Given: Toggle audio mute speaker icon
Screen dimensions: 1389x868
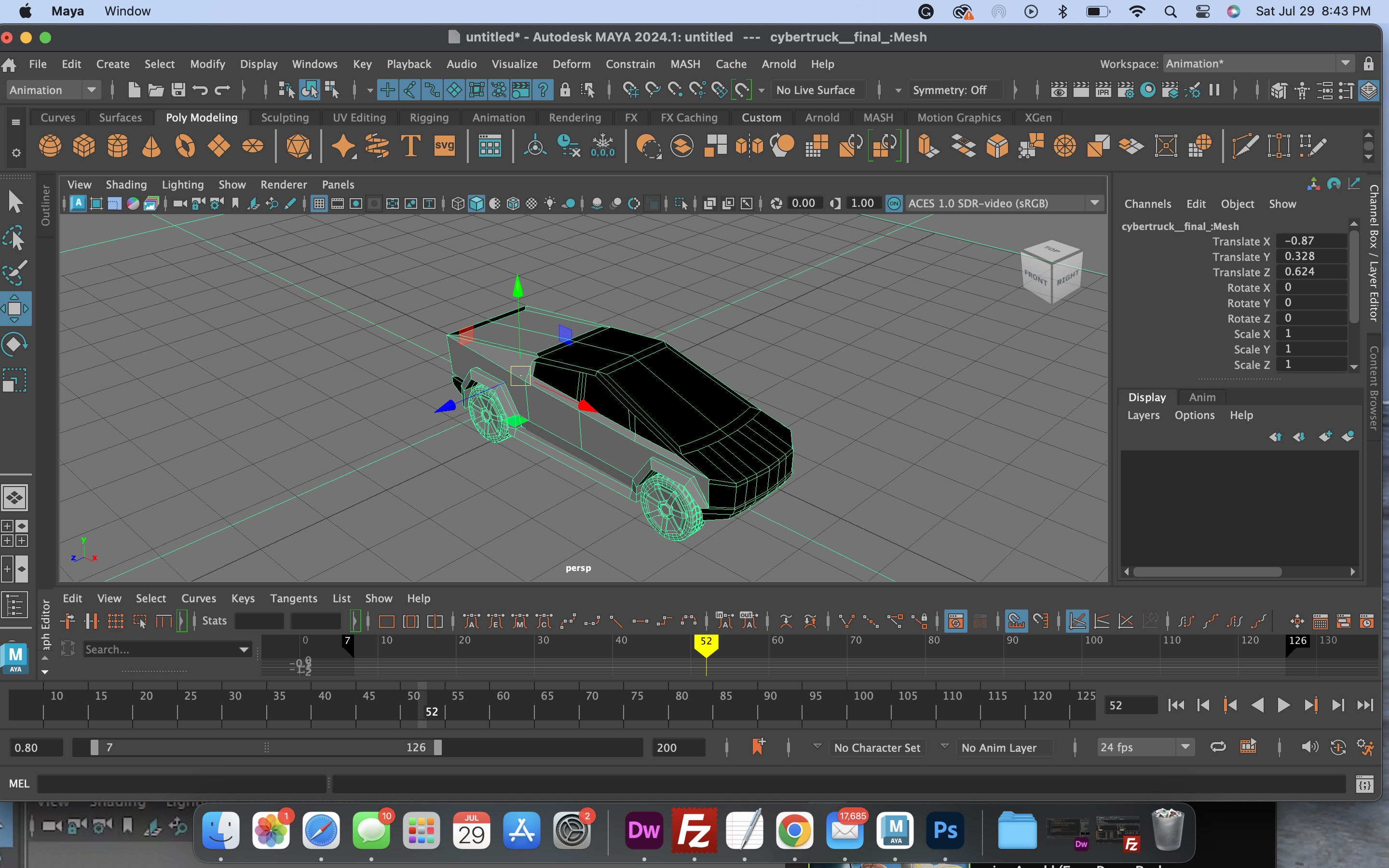Looking at the screenshot, I should 1309,747.
